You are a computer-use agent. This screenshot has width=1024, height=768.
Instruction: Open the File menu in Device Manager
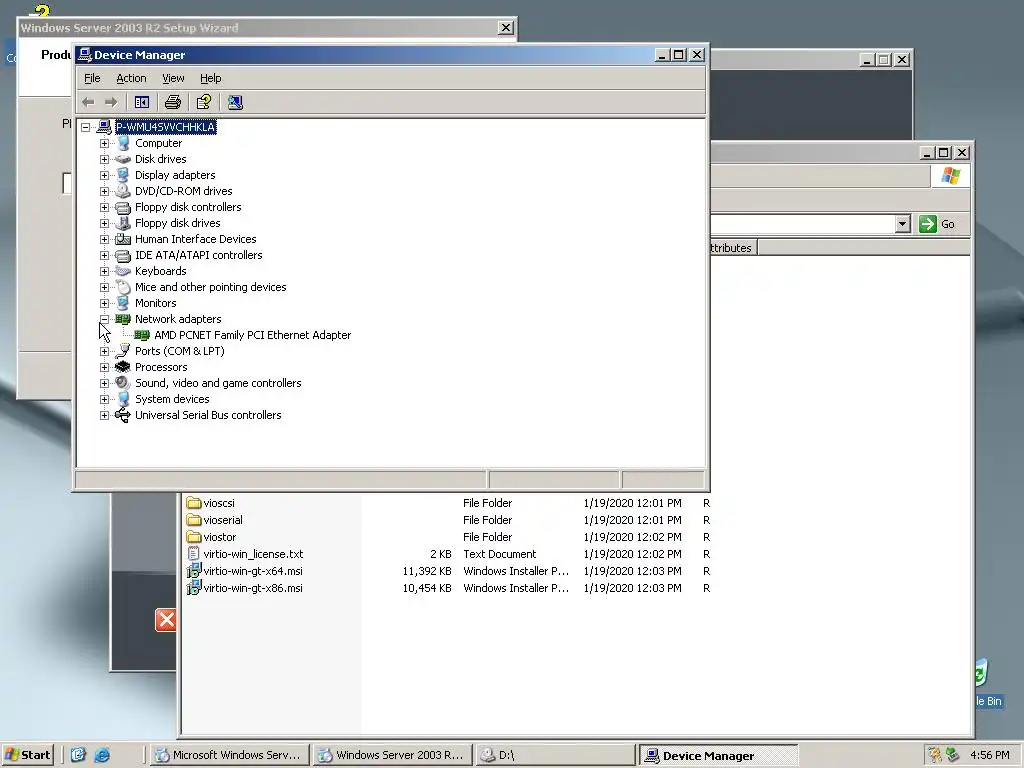pyautogui.click(x=92, y=78)
